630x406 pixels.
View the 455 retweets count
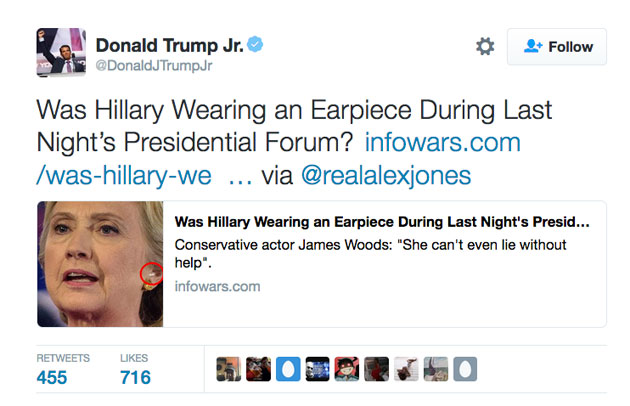[x=52, y=377]
